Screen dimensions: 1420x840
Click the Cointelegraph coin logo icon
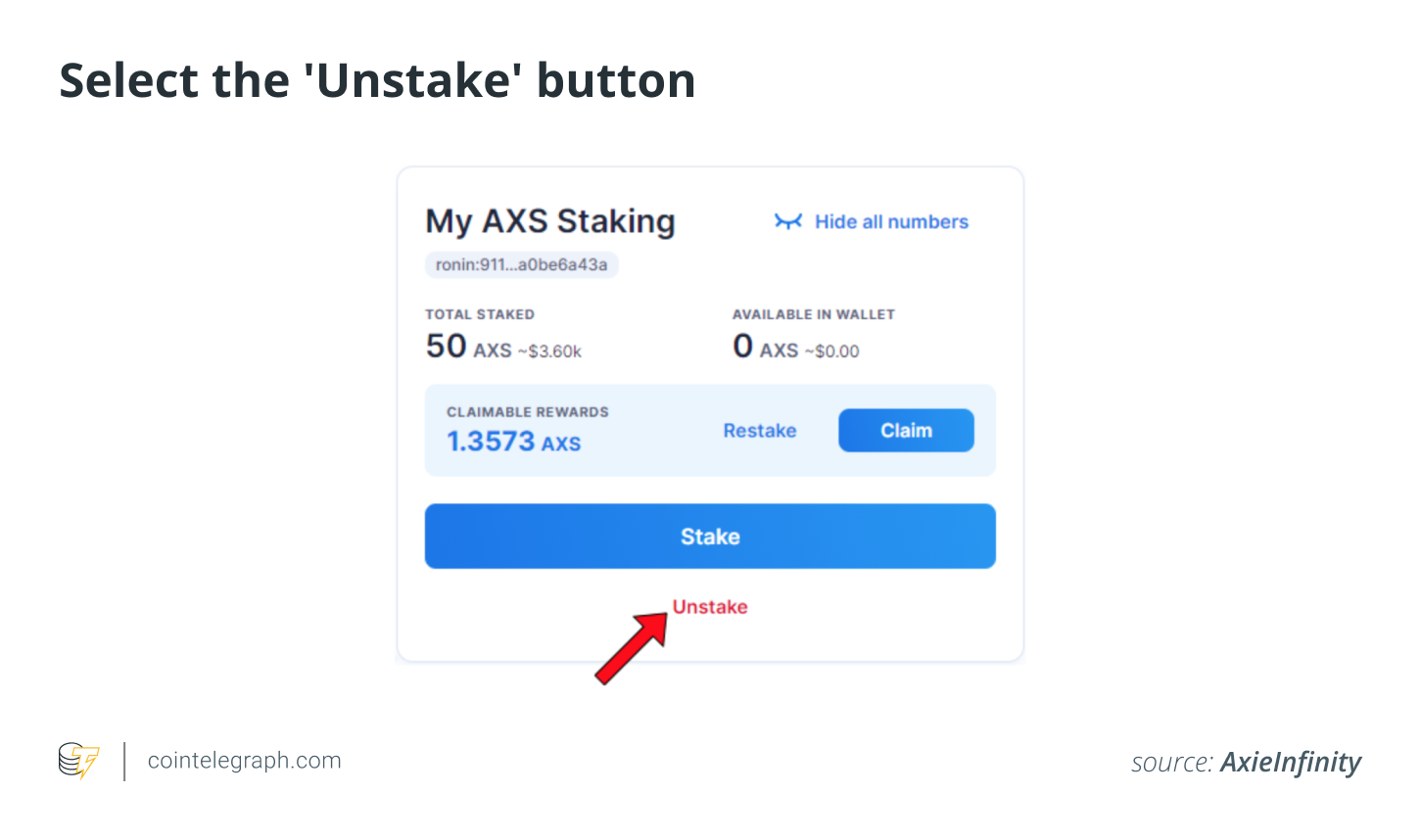tap(78, 761)
